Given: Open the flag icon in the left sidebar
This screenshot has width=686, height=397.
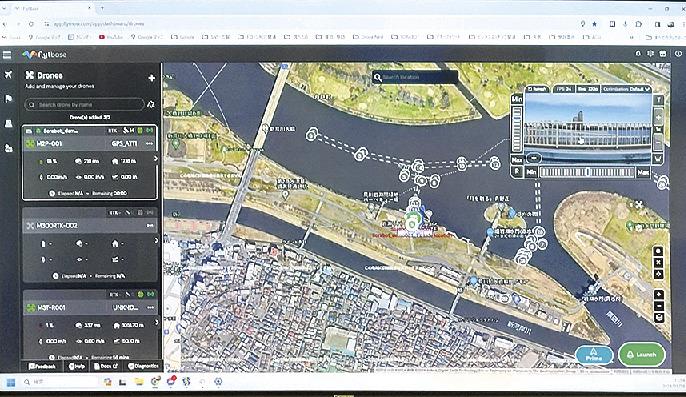Looking at the screenshot, I should coord(8,99).
